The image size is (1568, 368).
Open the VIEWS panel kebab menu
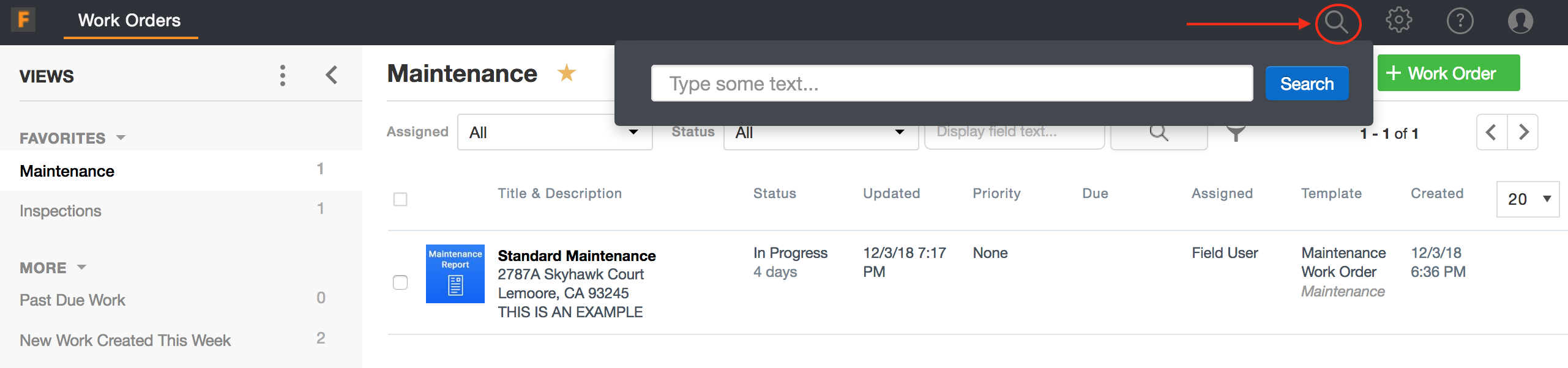282,75
